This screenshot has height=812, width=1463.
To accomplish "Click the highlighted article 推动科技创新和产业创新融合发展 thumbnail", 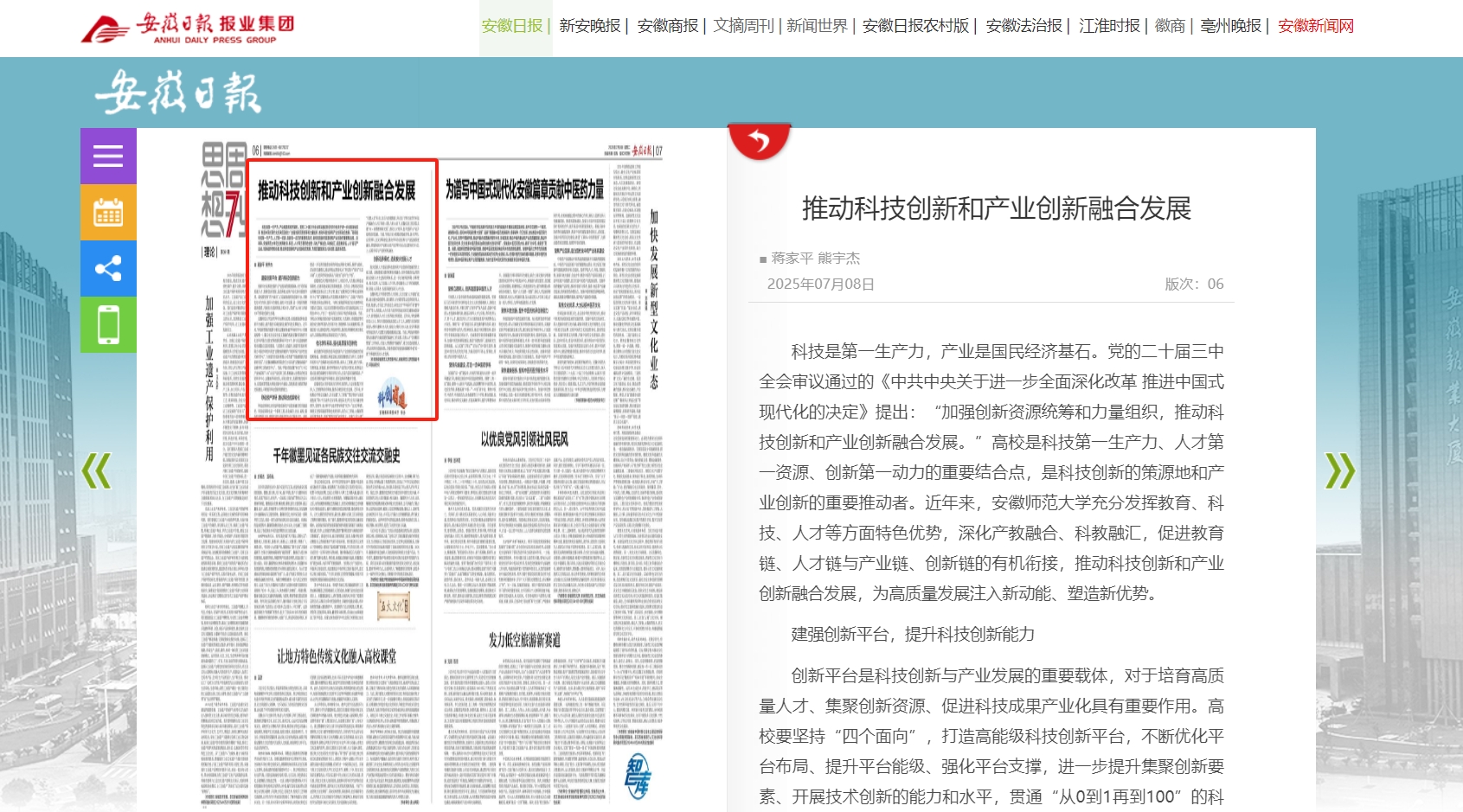I will (x=342, y=290).
